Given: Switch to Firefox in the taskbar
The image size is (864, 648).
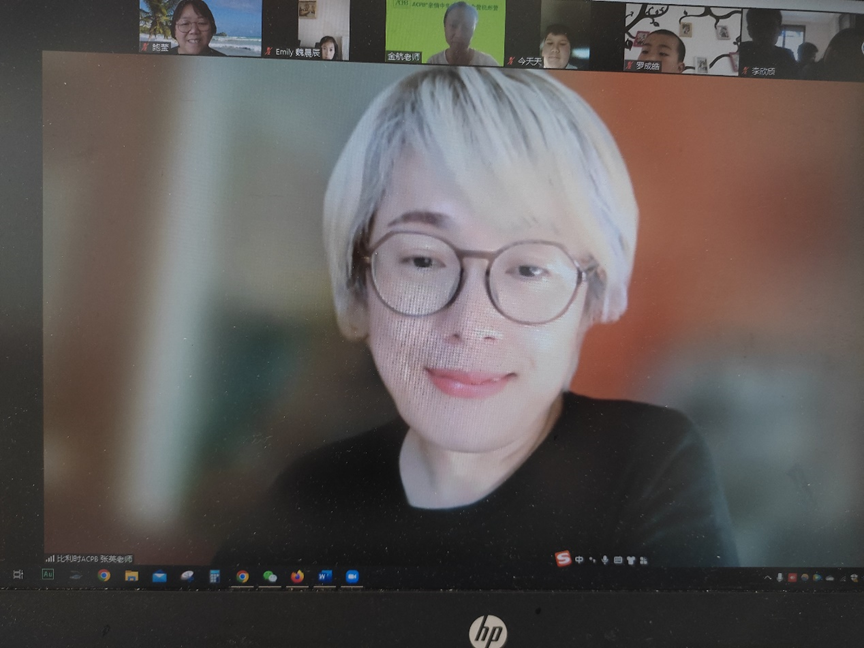Looking at the screenshot, I should click(298, 577).
